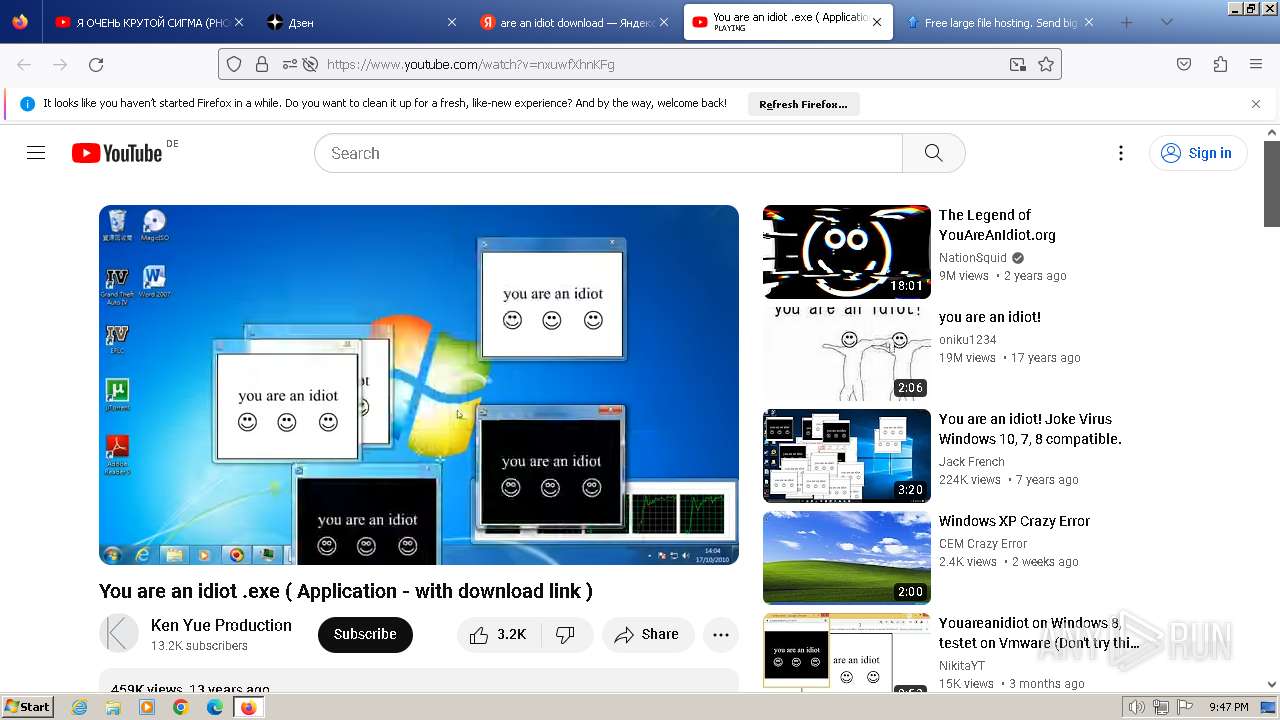Viewport: 1280px width, 720px height.
Task: Open Firefox View pinned icon
Action: click(20, 22)
